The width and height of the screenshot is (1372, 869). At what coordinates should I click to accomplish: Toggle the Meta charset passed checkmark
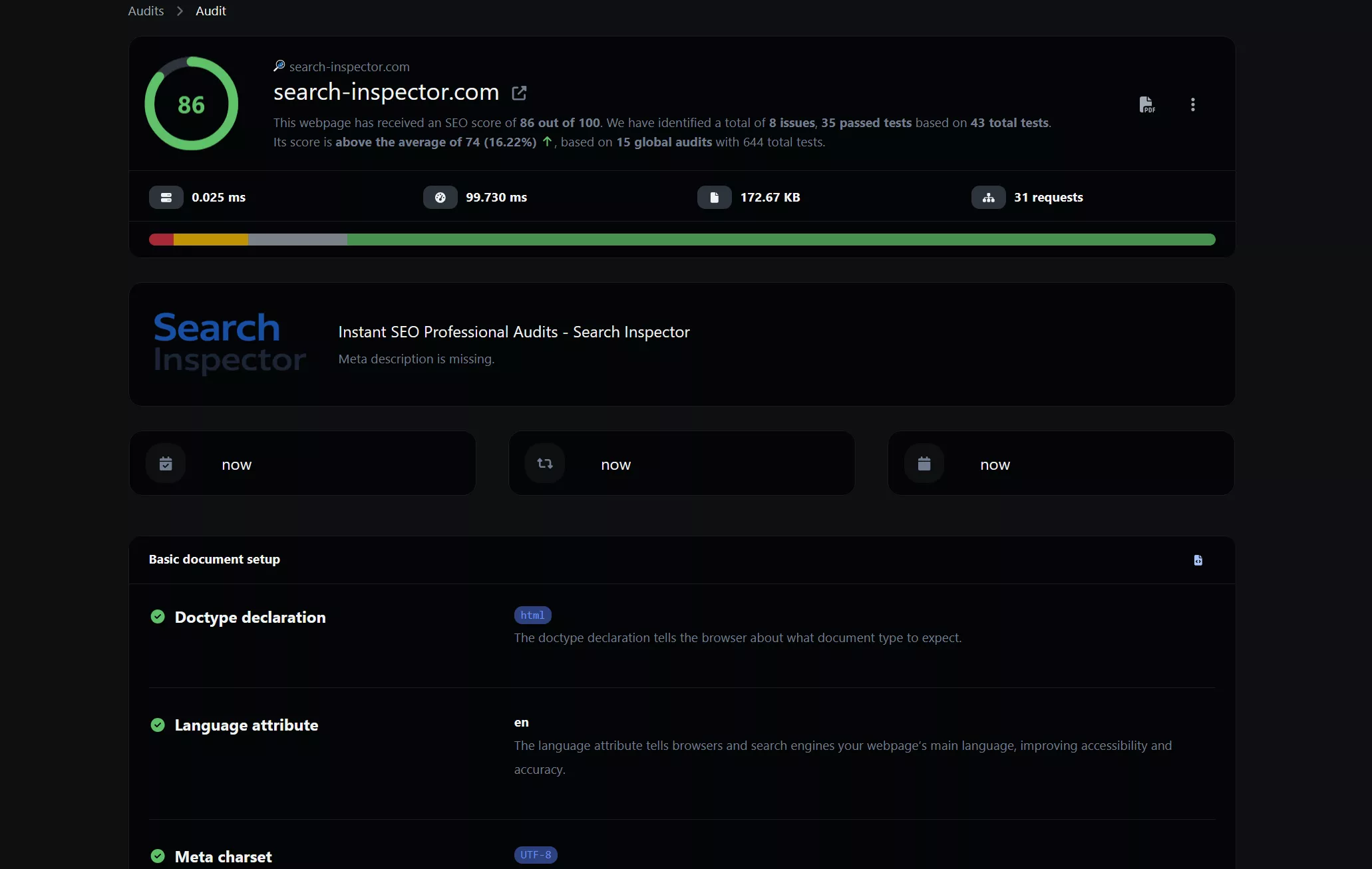pos(158,856)
